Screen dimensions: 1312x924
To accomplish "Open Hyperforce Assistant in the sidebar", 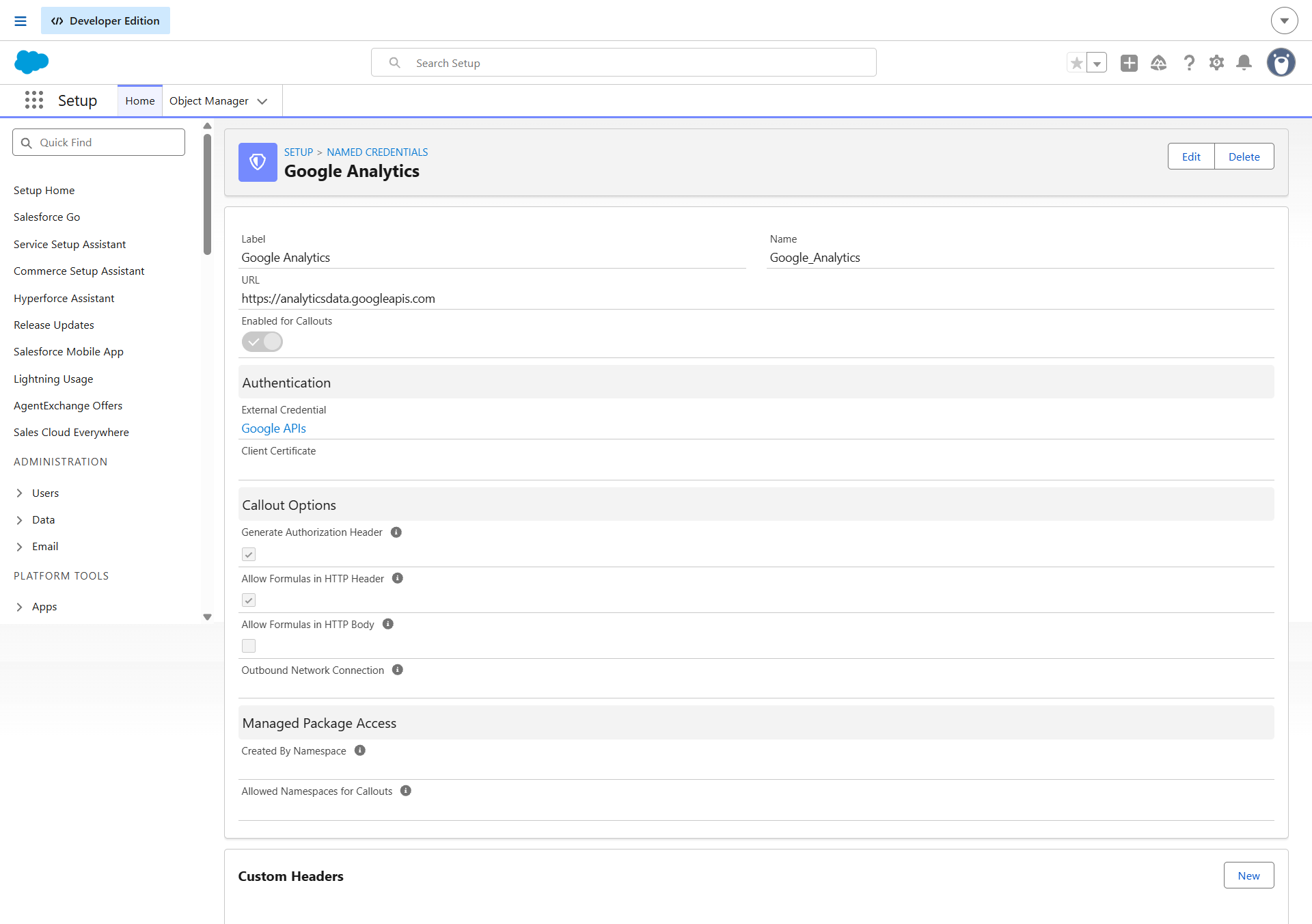I will point(64,299).
